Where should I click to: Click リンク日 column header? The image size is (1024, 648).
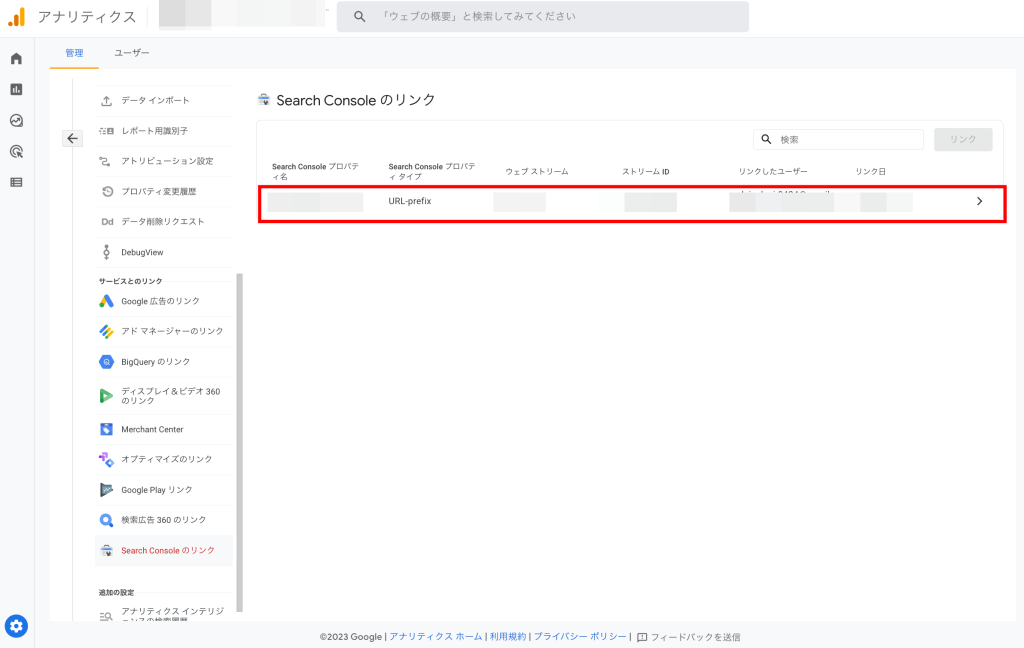[871, 172]
